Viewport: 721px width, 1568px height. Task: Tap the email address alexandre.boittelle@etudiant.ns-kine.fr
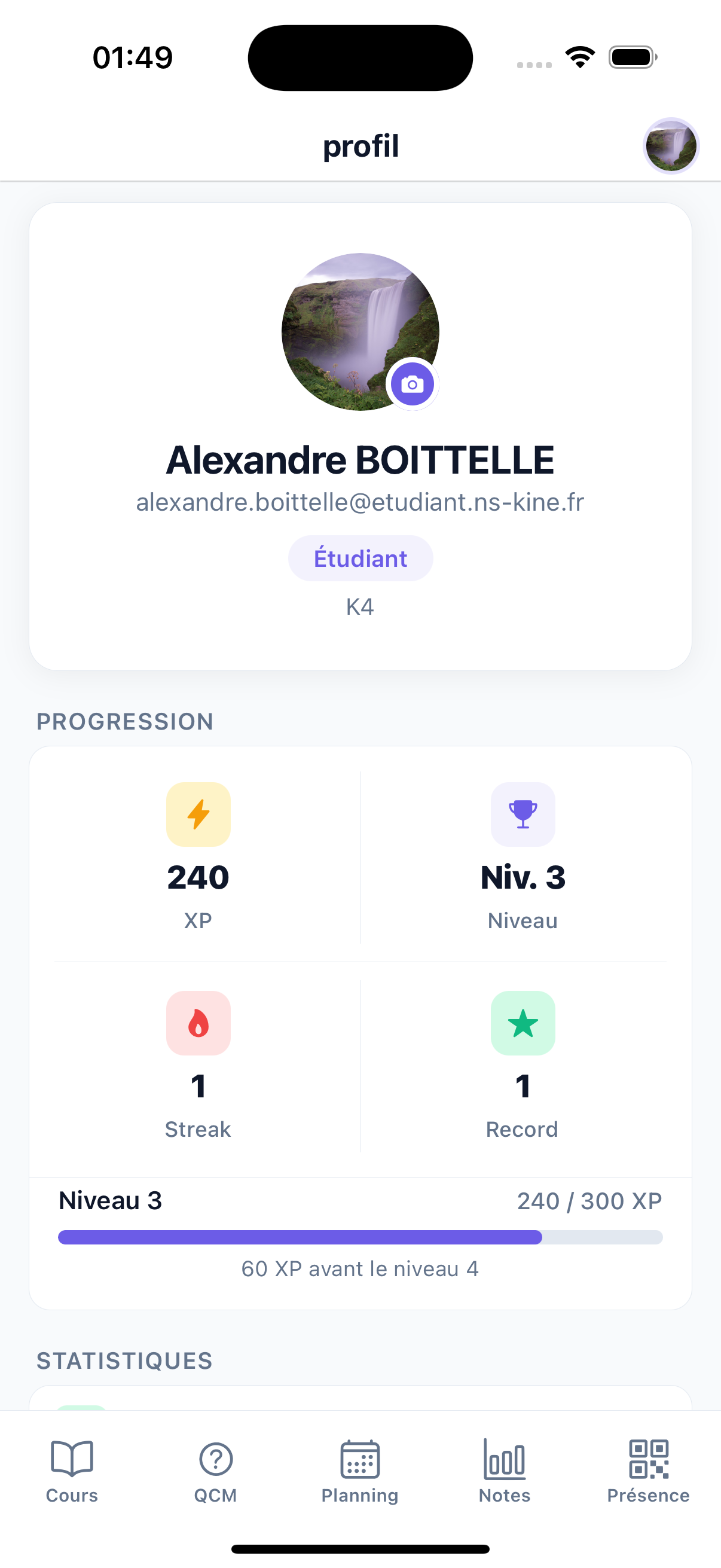click(360, 502)
